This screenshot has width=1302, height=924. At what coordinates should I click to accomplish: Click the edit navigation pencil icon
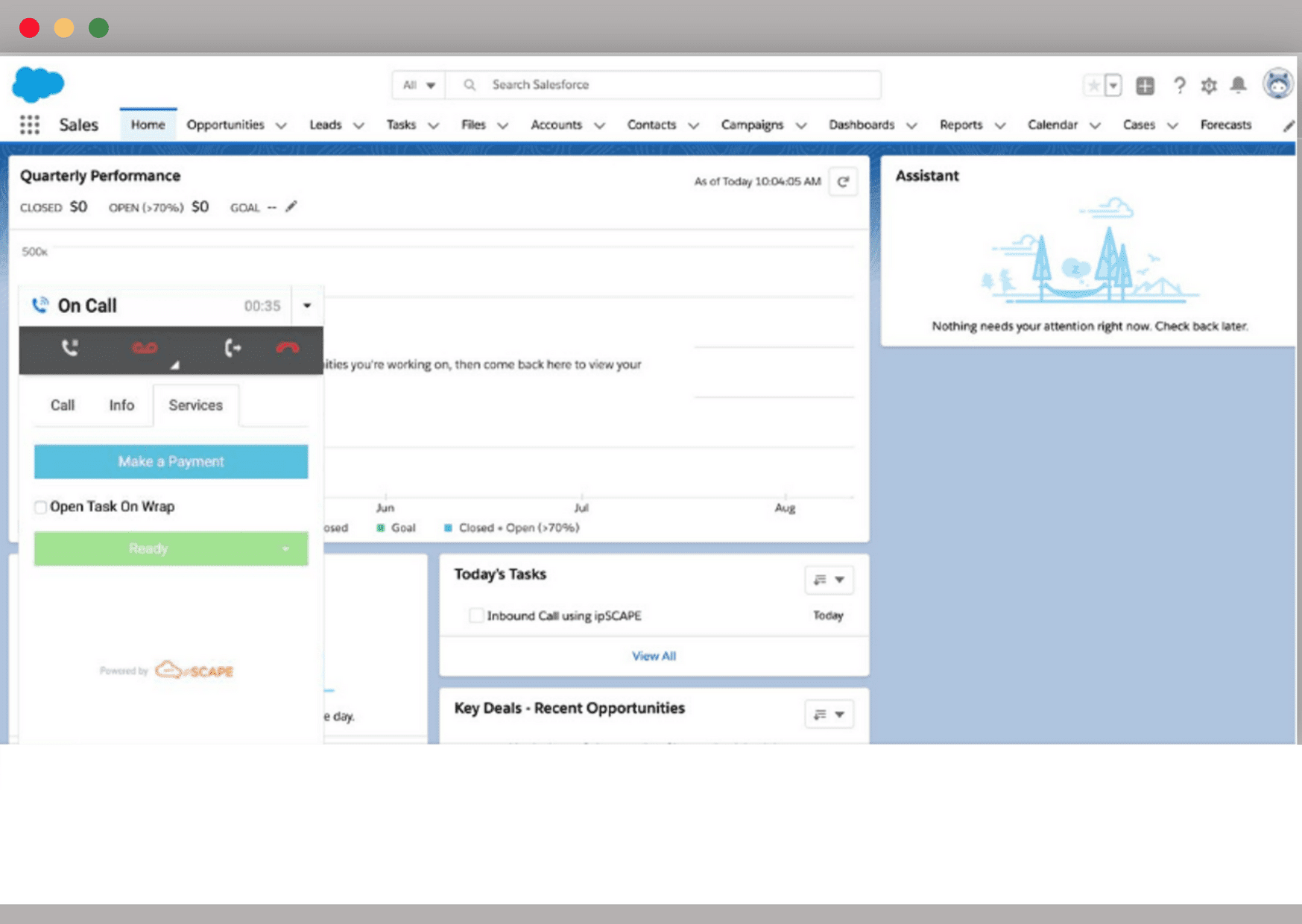1288,126
